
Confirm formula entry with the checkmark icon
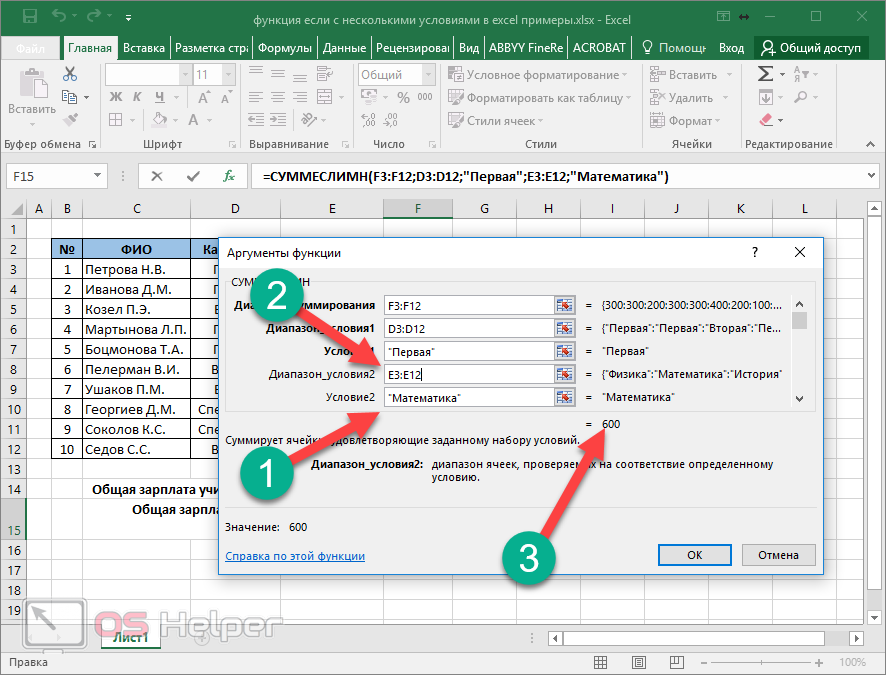click(x=193, y=176)
